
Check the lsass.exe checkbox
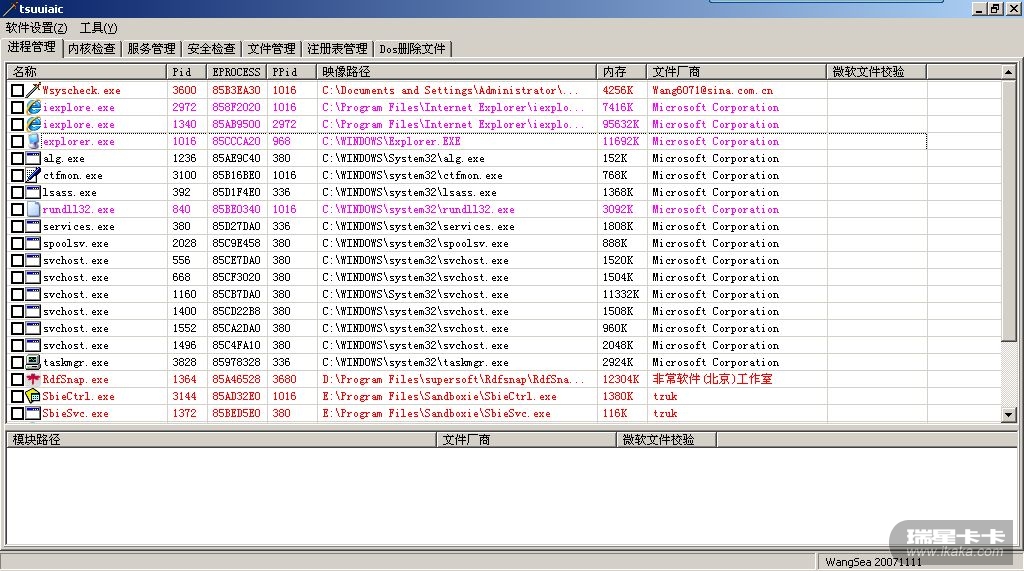(x=18, y=192)
